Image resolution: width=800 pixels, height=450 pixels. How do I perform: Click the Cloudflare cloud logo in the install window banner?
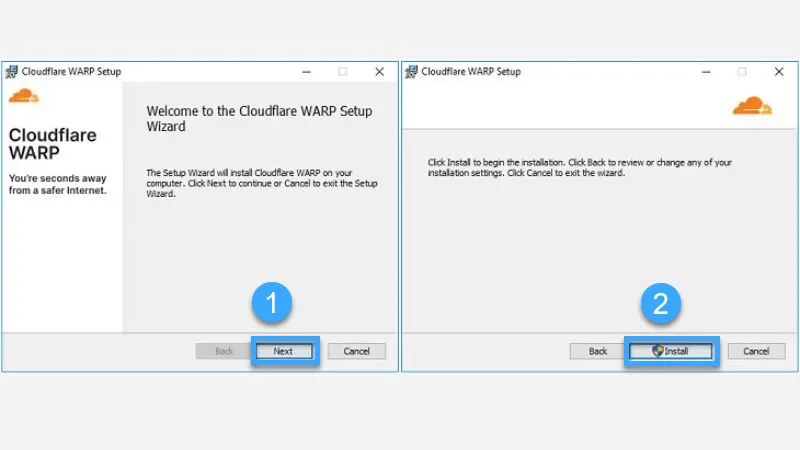click(752, 105)
